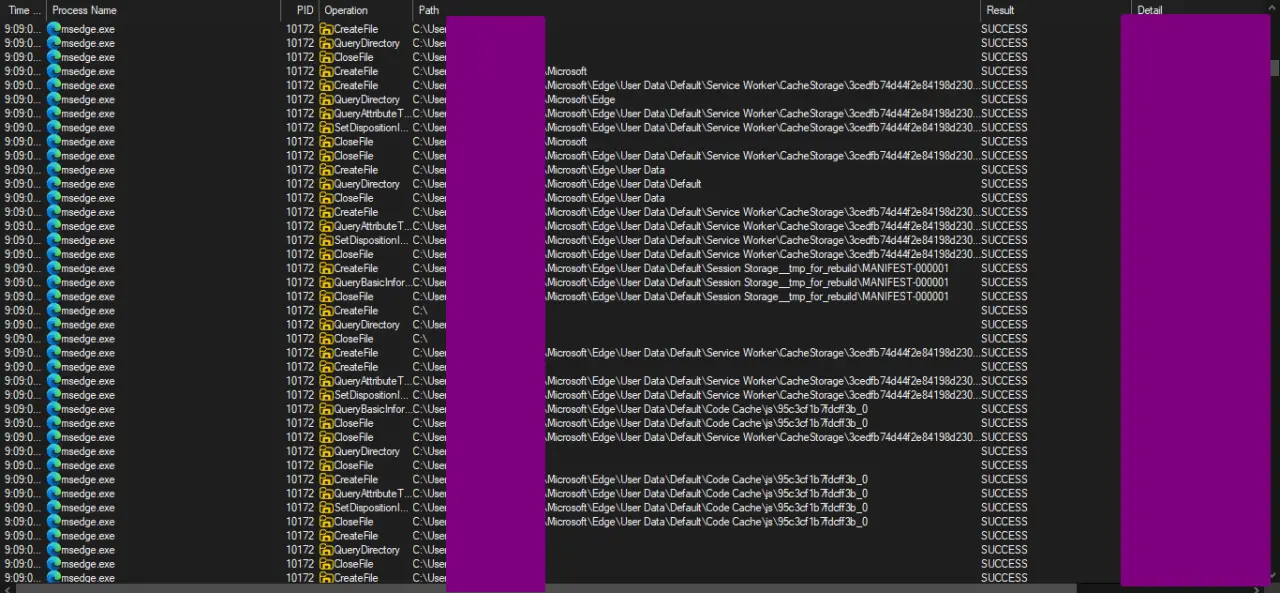Click CreateFile icon in Code Cache js row
The height and width of the screenshot is (593, 1280).
click(325, 480)
